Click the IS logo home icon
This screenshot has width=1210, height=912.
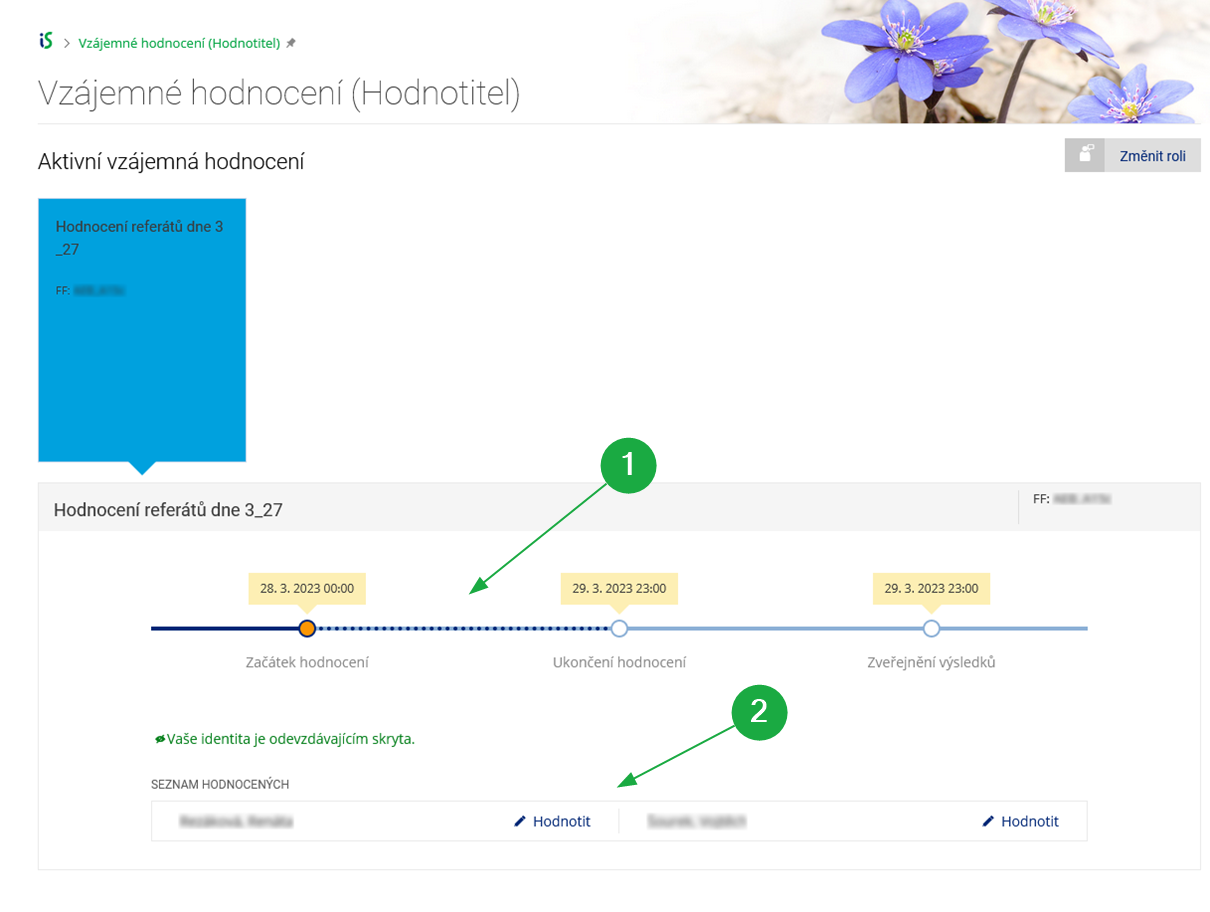coord(46,41)
